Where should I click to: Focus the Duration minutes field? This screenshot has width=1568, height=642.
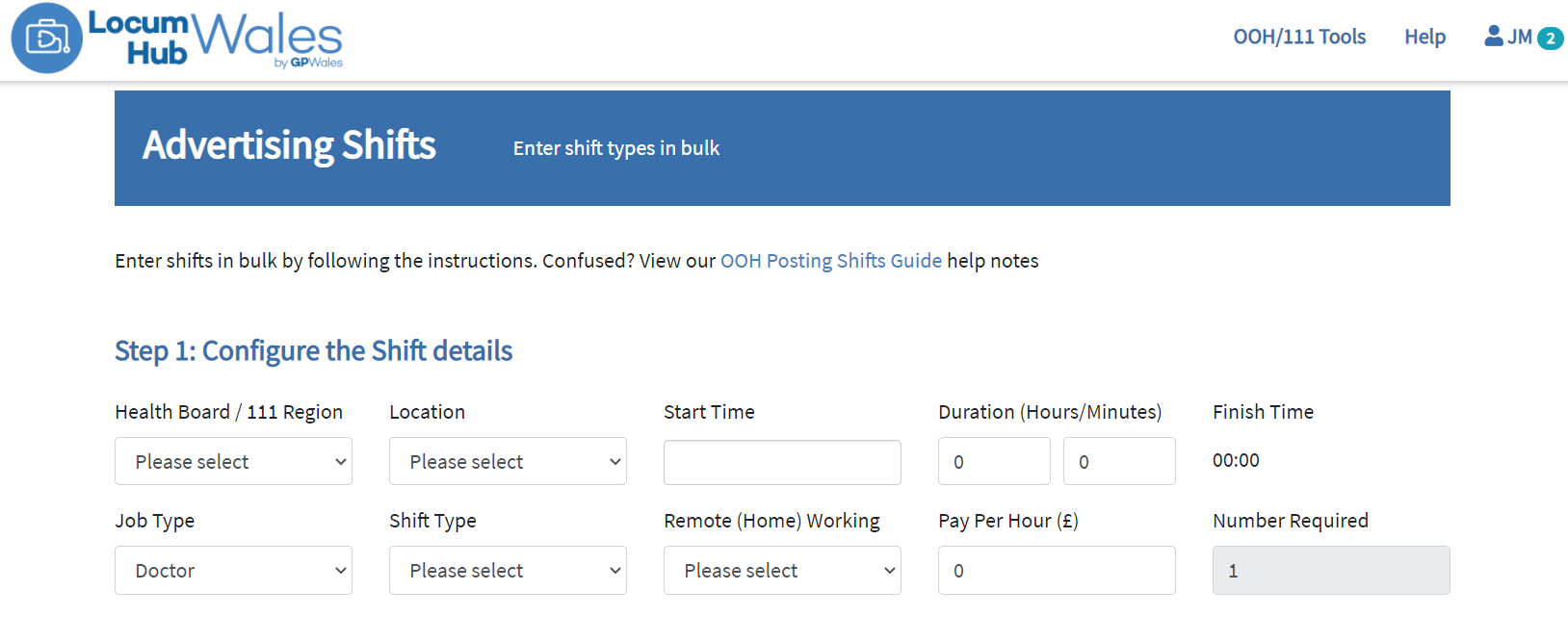coord(1119,462)
